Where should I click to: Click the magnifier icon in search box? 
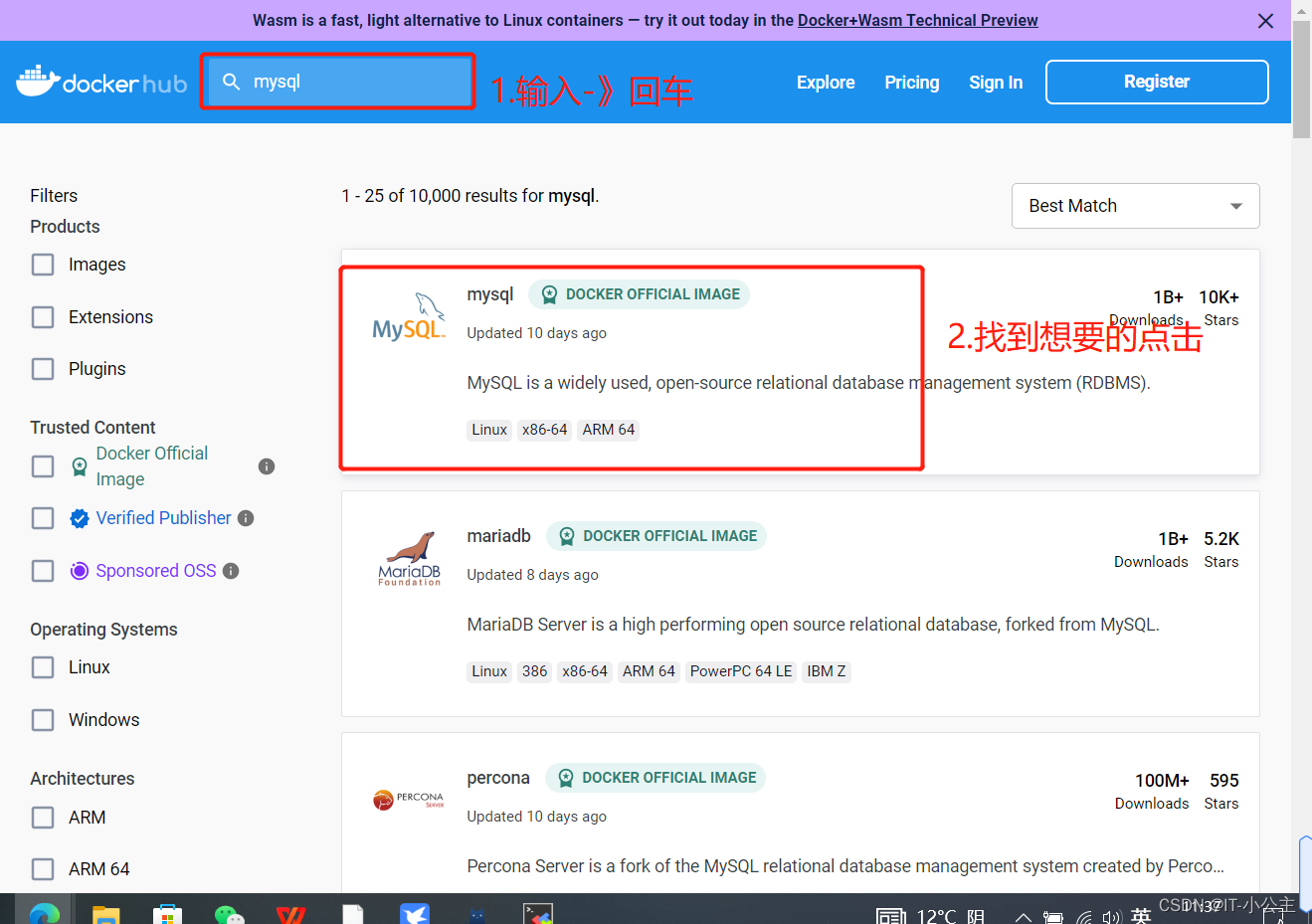click(231, 82)
